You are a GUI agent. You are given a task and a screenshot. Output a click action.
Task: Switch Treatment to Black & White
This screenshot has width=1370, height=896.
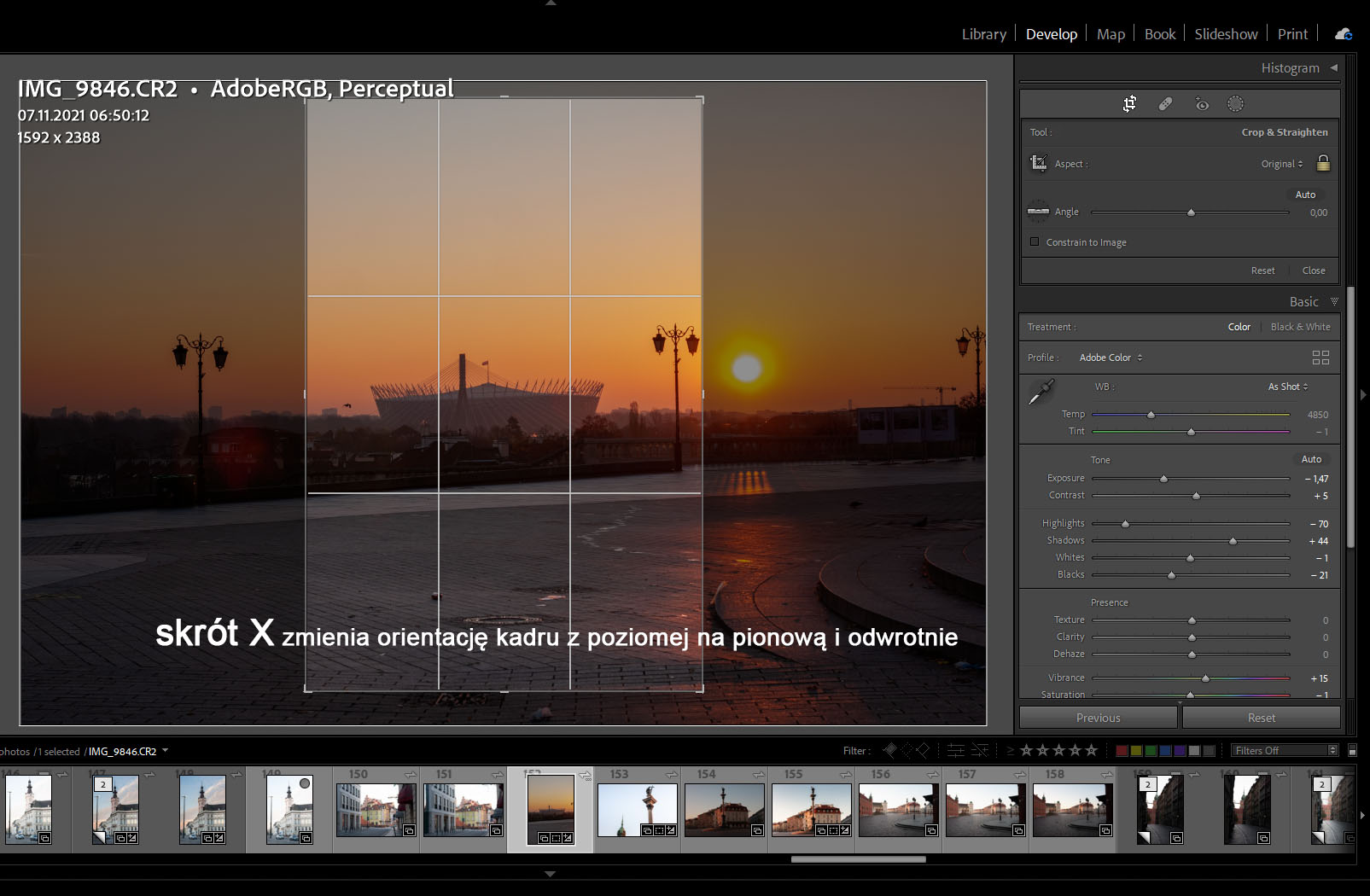1300,327
